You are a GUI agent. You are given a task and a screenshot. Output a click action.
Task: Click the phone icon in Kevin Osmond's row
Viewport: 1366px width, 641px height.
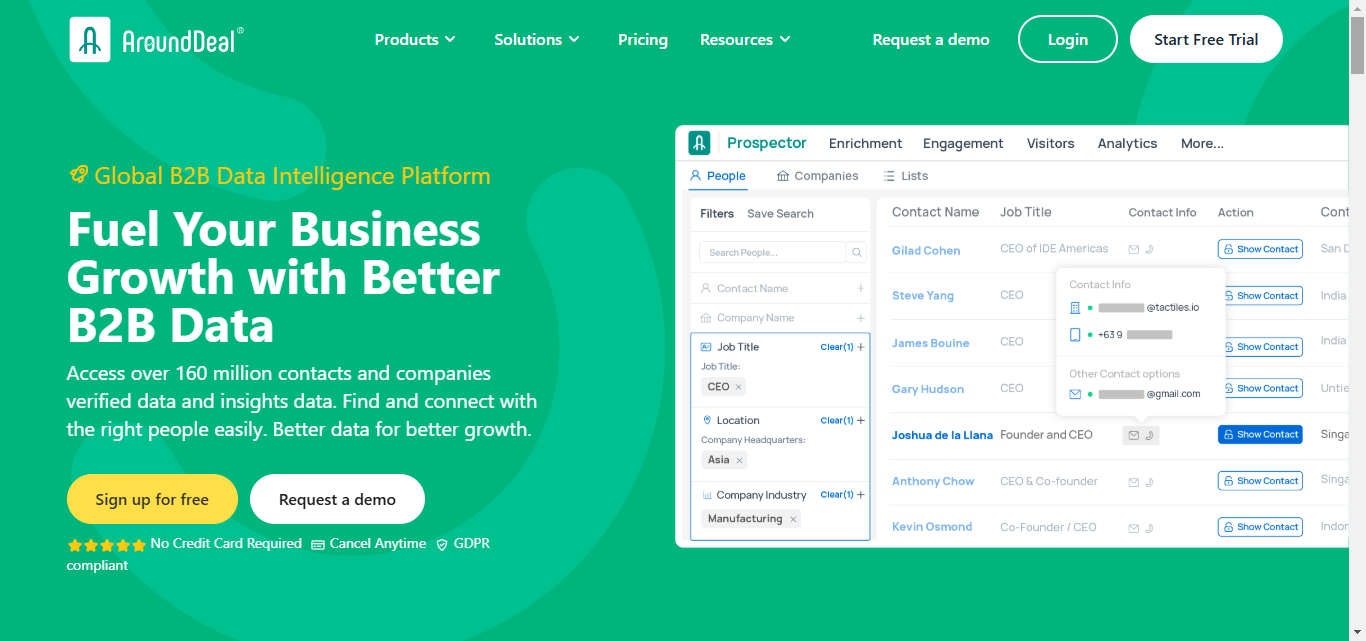1149,527
